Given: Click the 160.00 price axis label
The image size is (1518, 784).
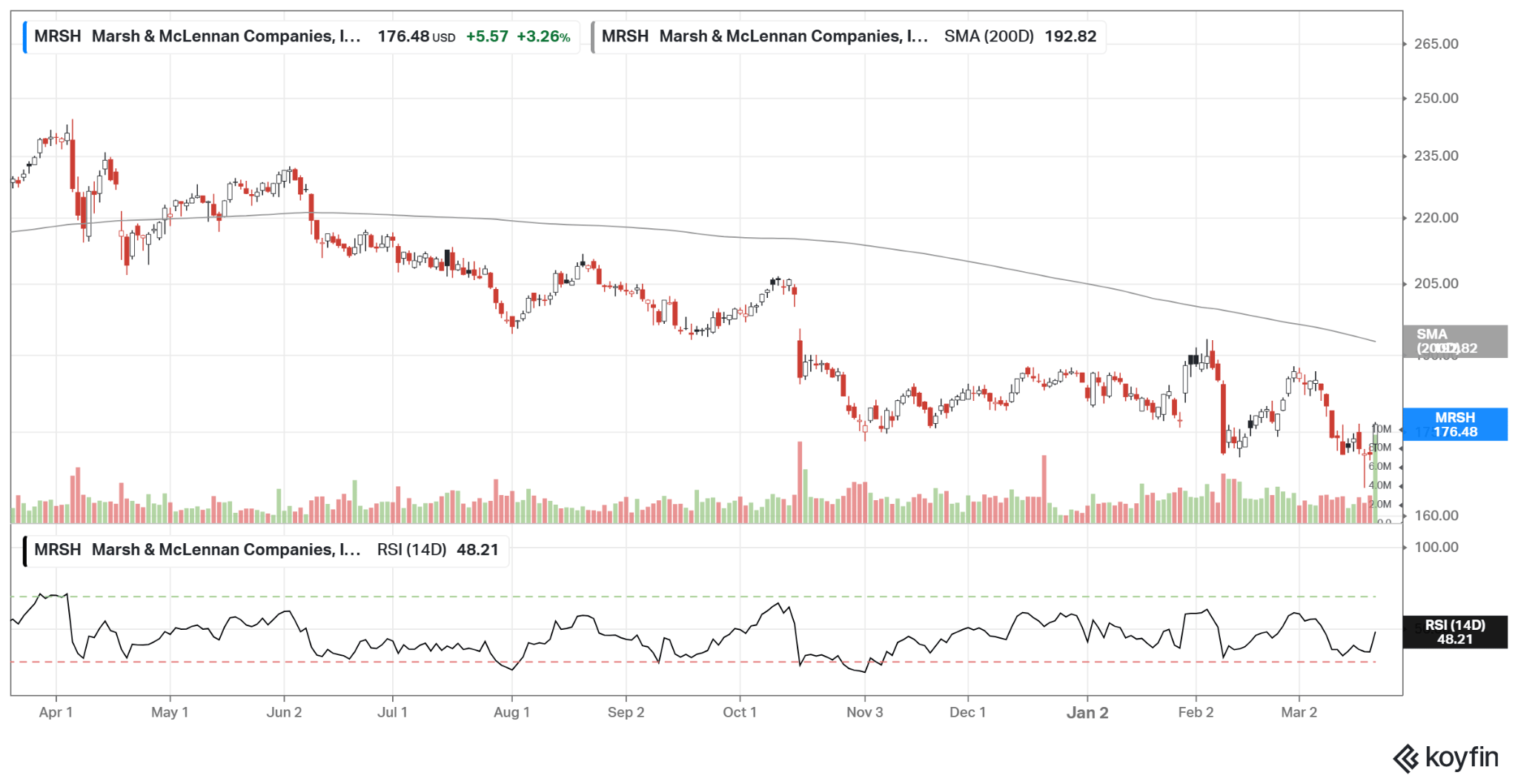Looking at the screenshot, I should (1436, 516).
